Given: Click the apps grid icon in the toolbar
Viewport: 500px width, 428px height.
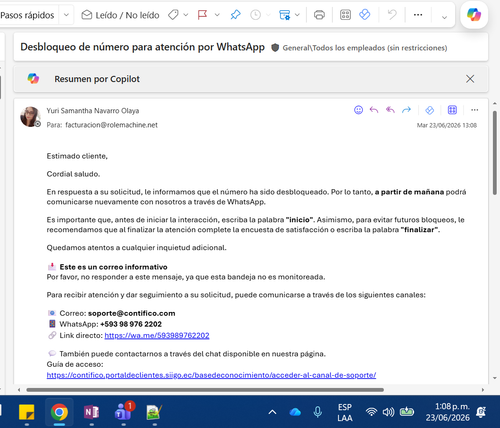Looking at the screenshot, I should [345, 15].
